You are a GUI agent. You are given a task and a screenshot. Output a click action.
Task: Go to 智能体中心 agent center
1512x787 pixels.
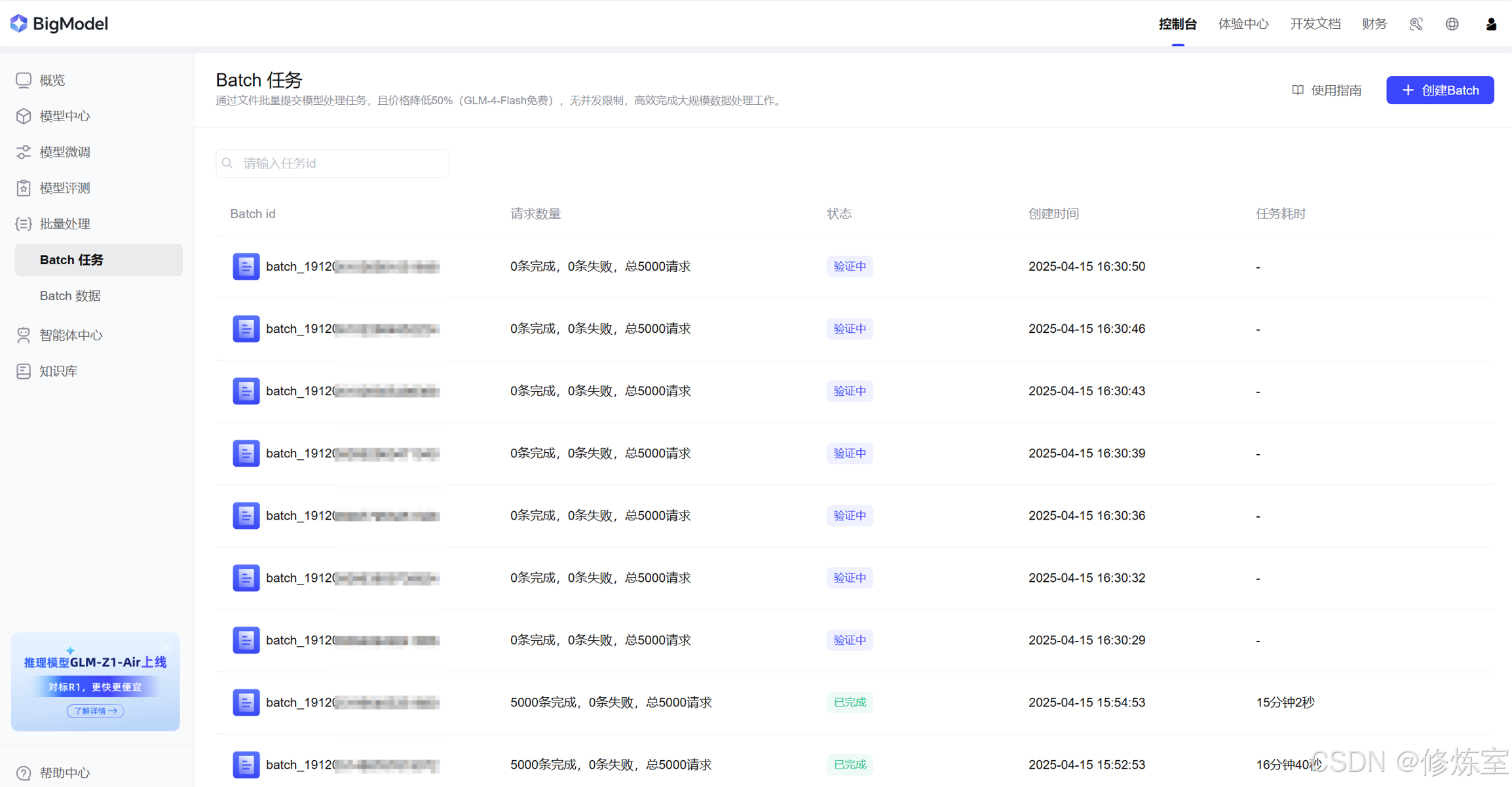(71, 335)
